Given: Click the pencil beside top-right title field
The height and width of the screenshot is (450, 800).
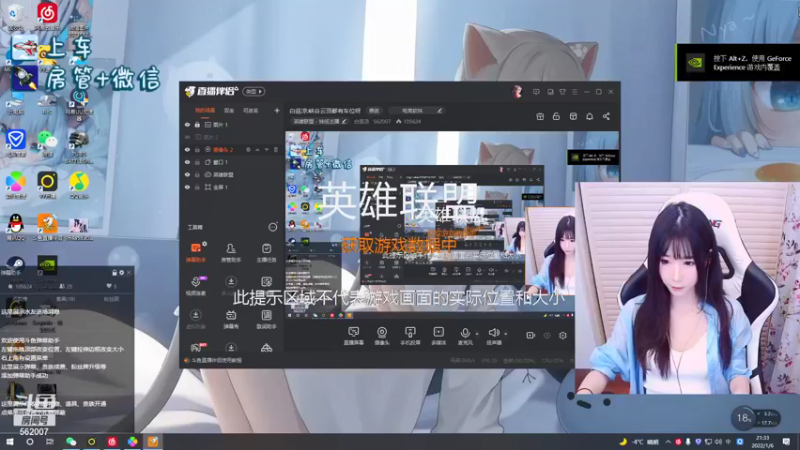Looking at the screenshot, I should coord(439,110).
